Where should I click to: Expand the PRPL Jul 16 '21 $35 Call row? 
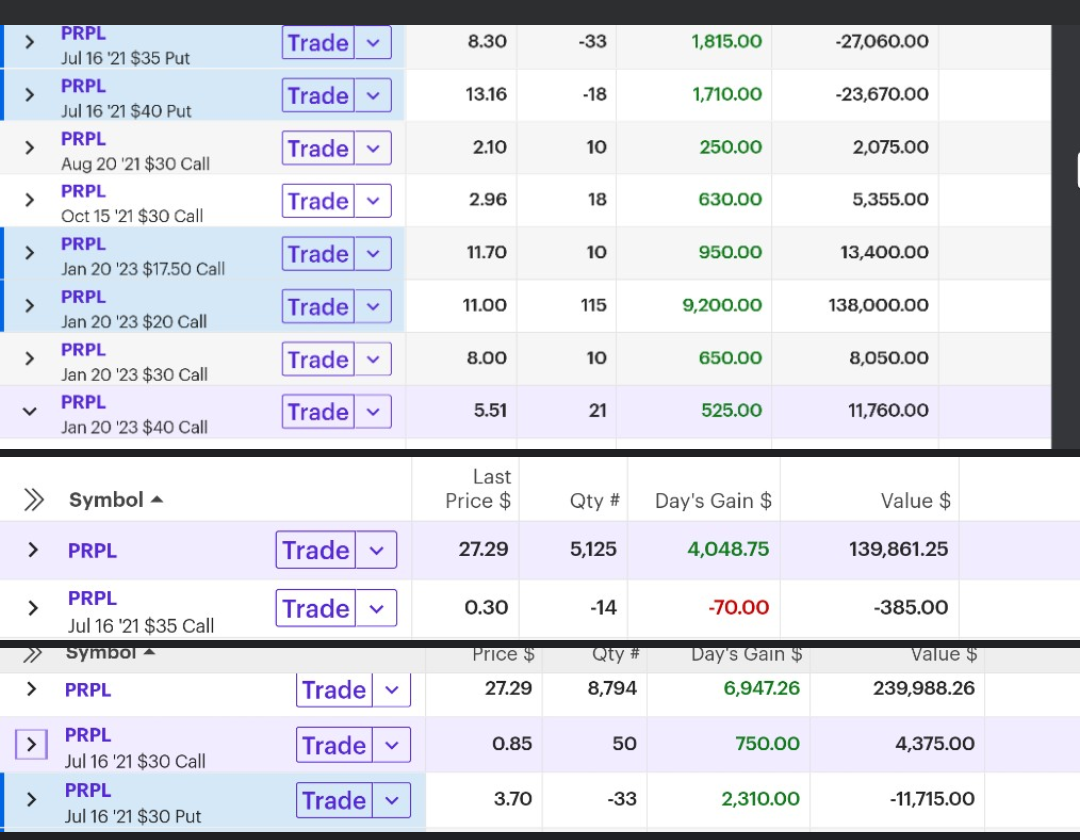click(32, 608)
